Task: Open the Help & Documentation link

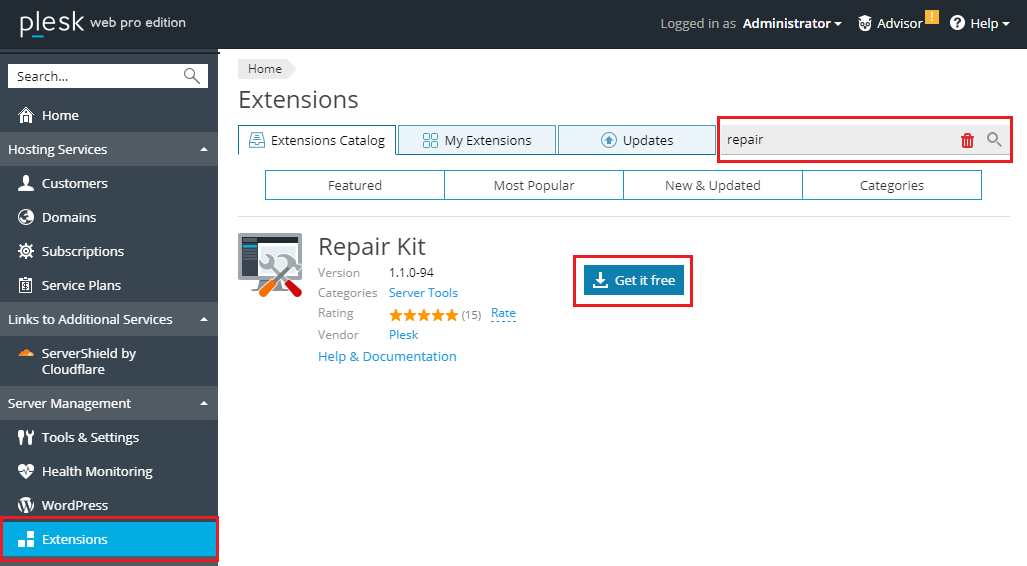Action: (387, 356)
